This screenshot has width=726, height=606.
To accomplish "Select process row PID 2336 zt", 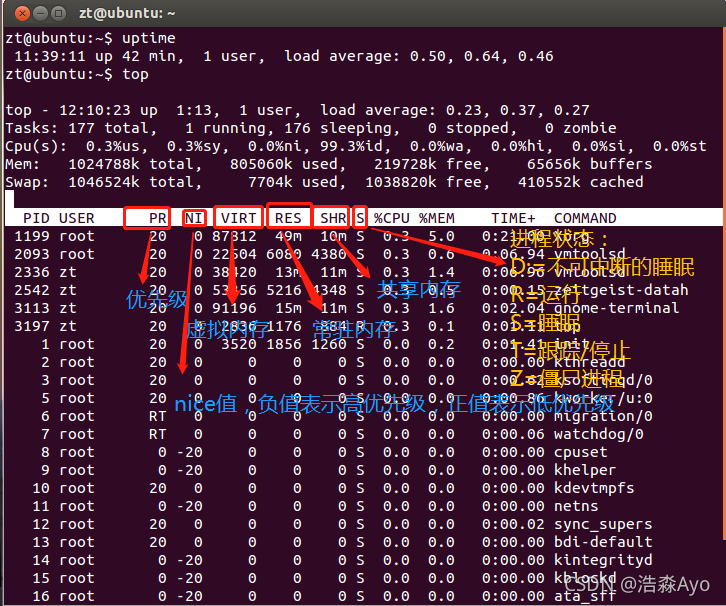I will [364, 272].
